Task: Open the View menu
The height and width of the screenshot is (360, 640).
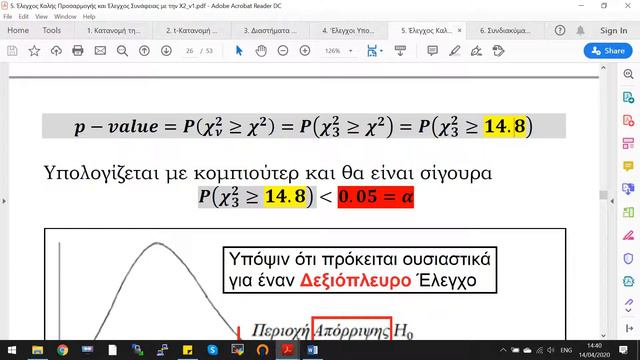Action: [41, 17]
